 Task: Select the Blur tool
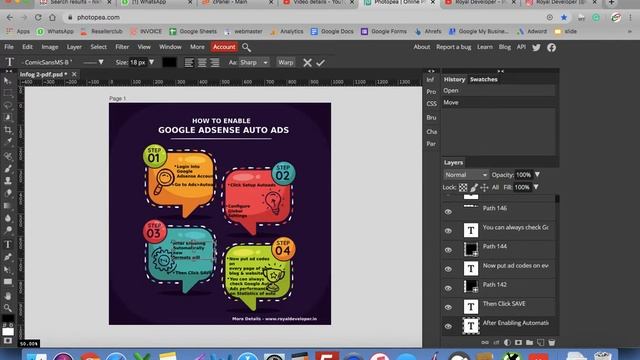coord(7,218)
